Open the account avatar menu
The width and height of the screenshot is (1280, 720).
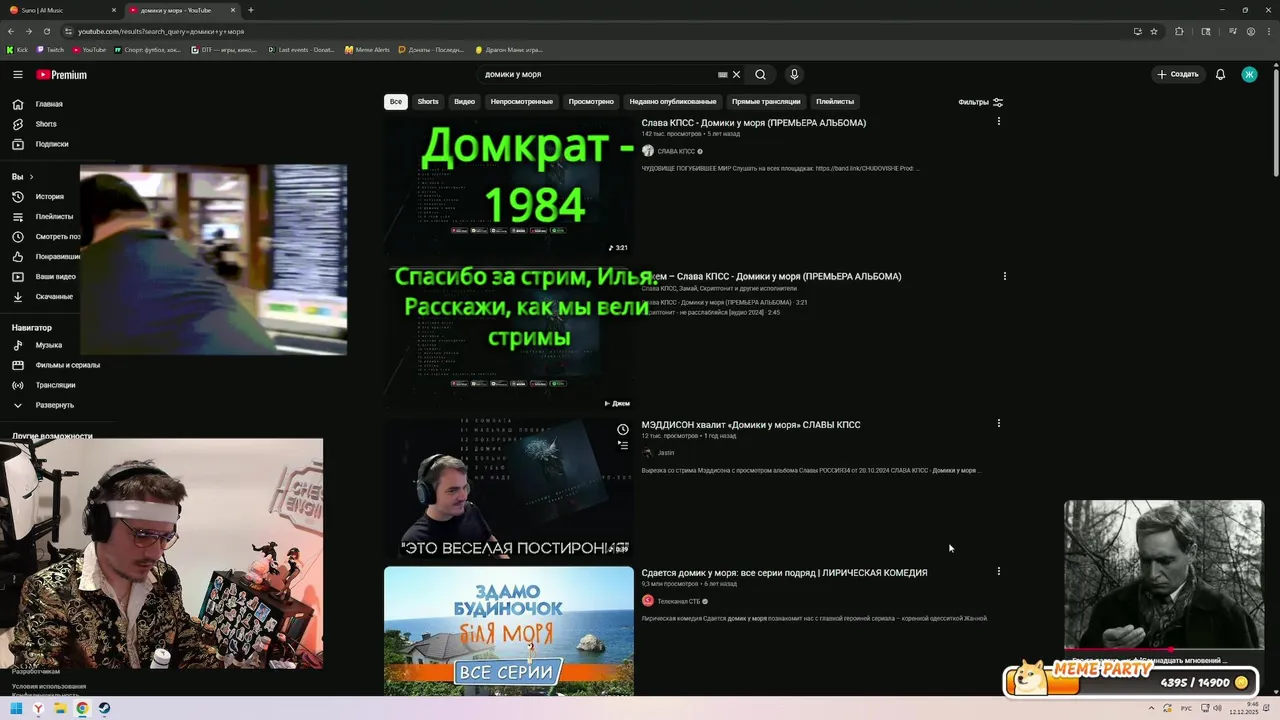tap(1249, 74)
